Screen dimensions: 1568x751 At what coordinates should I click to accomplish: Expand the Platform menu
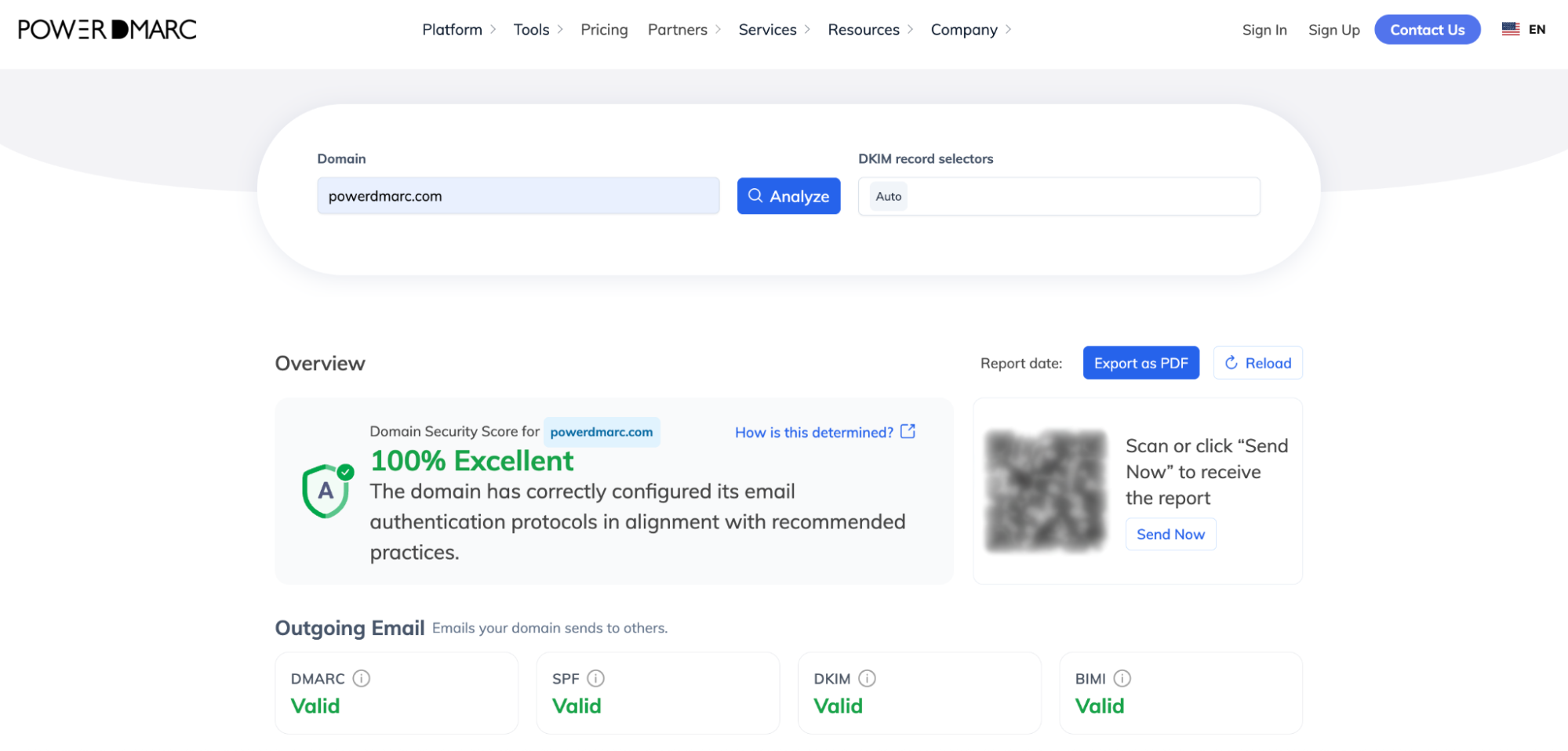click(x=459, y=30)
